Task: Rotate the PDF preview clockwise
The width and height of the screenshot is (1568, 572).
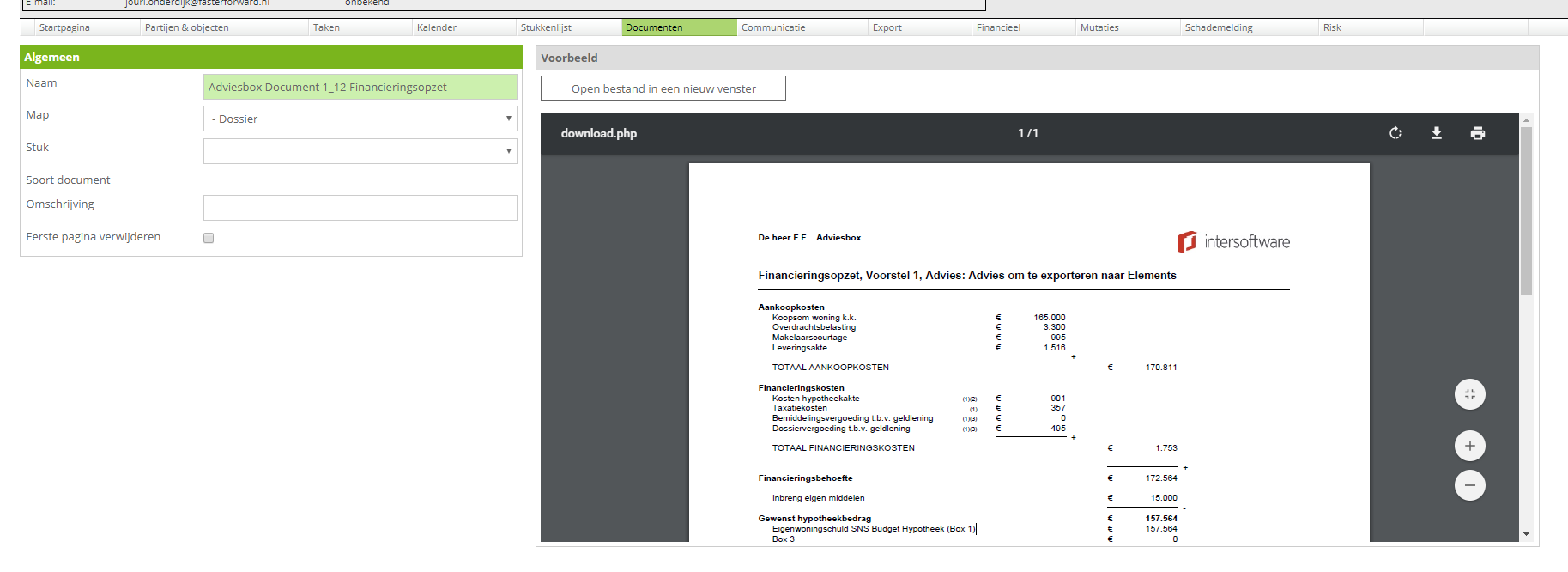Action: [x=1395, y=133]
